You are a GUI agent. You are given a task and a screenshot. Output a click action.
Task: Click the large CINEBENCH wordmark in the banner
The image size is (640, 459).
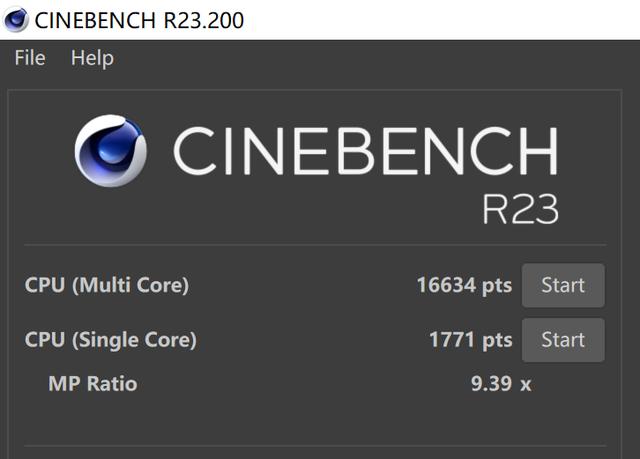point(365,152)
